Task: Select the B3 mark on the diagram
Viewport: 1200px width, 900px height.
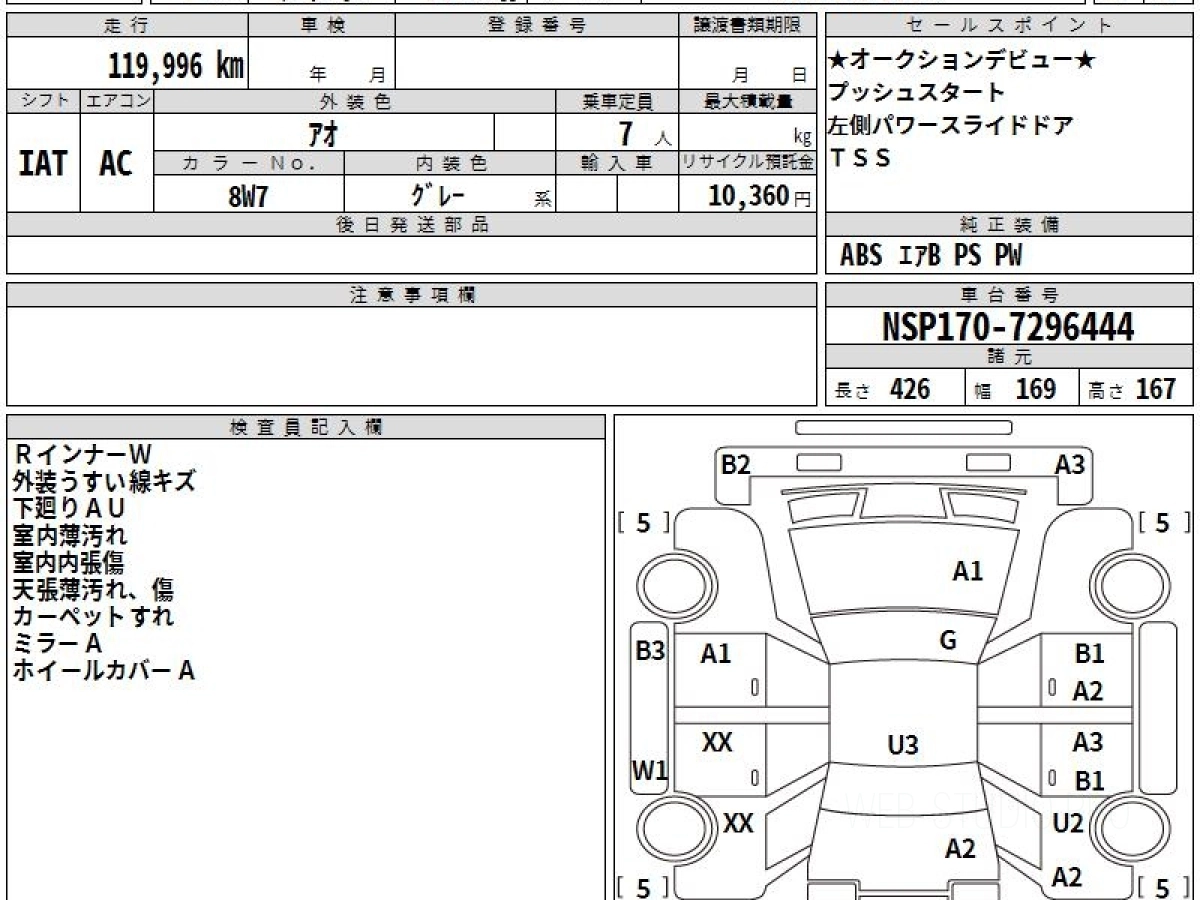Action: pos(650,651)
